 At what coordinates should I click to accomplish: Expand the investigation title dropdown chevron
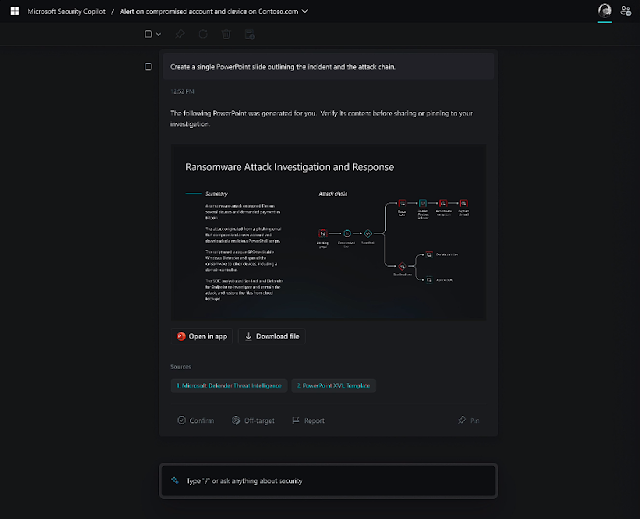305,11
